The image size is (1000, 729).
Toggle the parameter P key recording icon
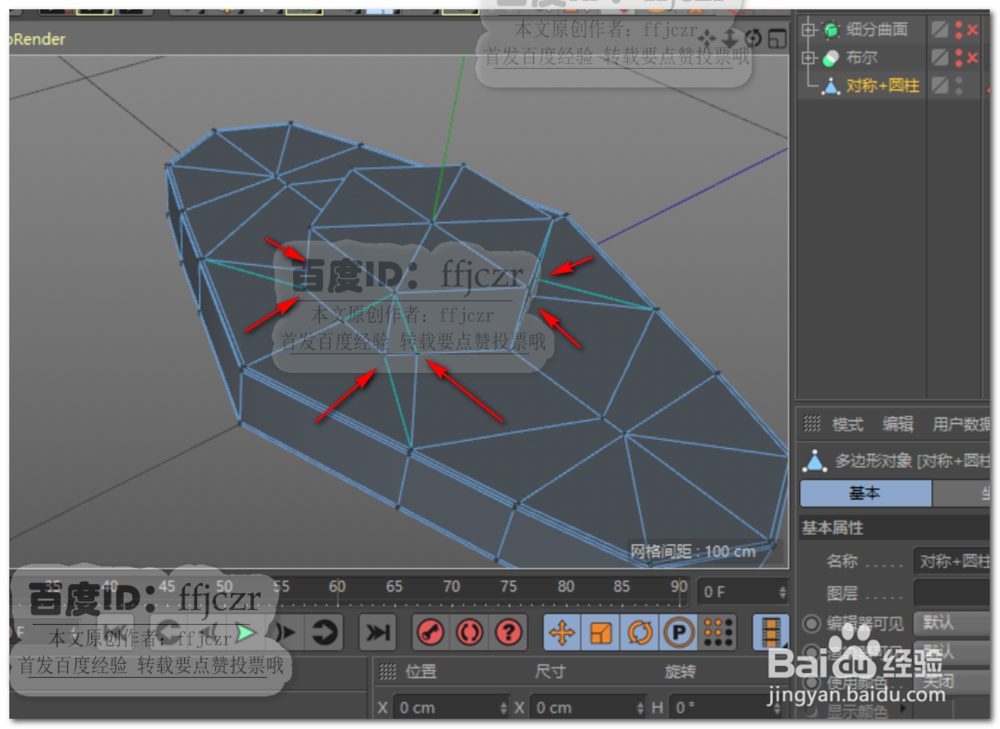(679, 633)
